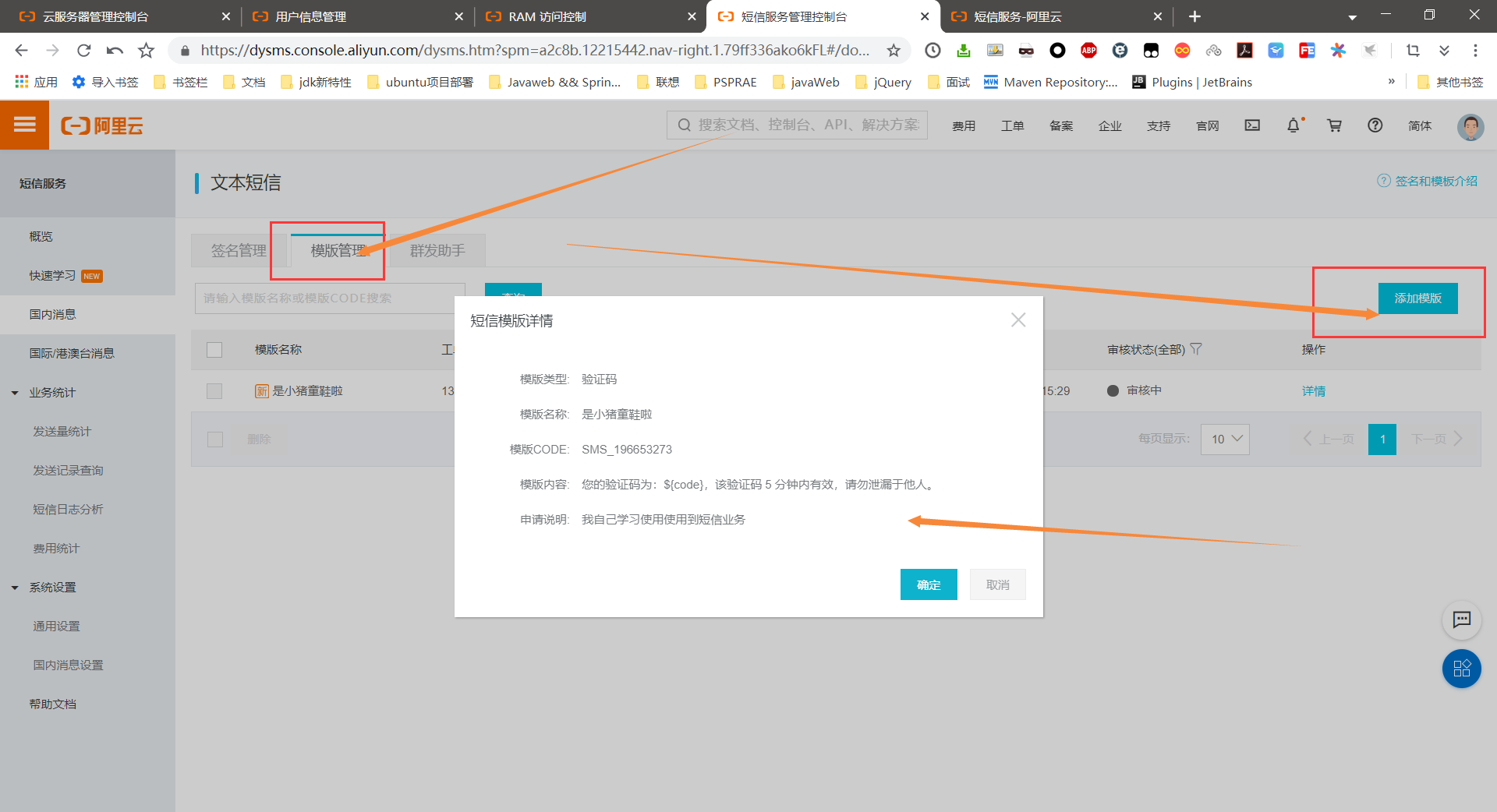Open the jdk新特性 bookmark folder
Viewport: 1497px width, 812px height.
point(316,82)
